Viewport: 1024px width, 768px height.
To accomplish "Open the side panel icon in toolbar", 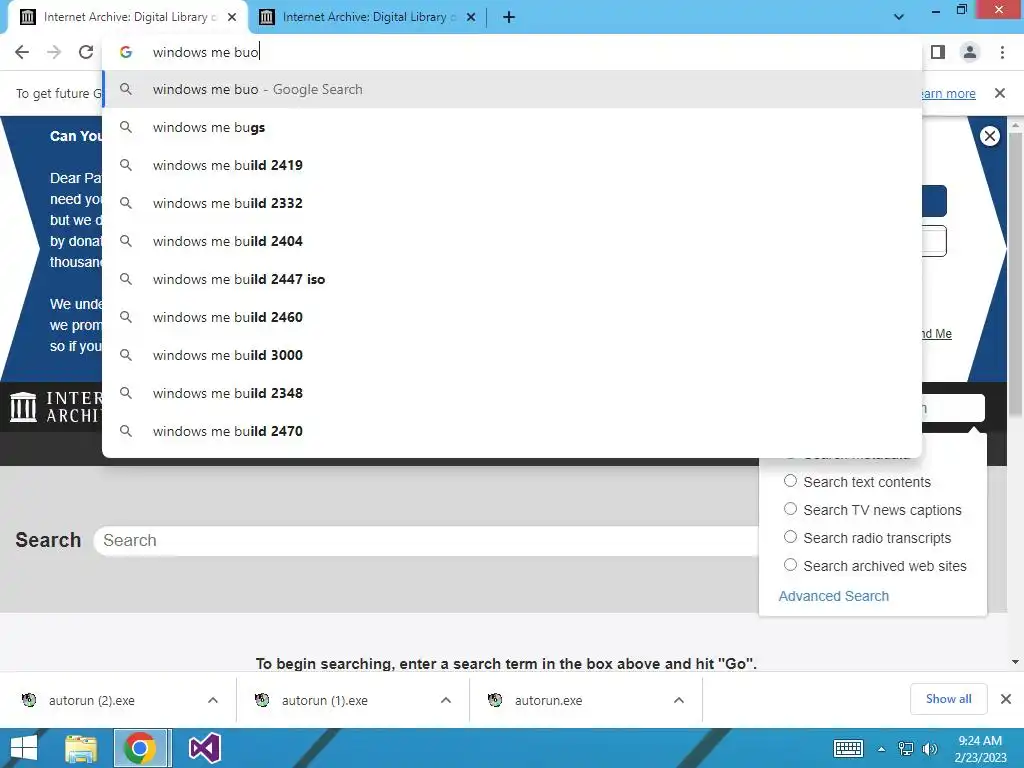I will coord(938,52).
